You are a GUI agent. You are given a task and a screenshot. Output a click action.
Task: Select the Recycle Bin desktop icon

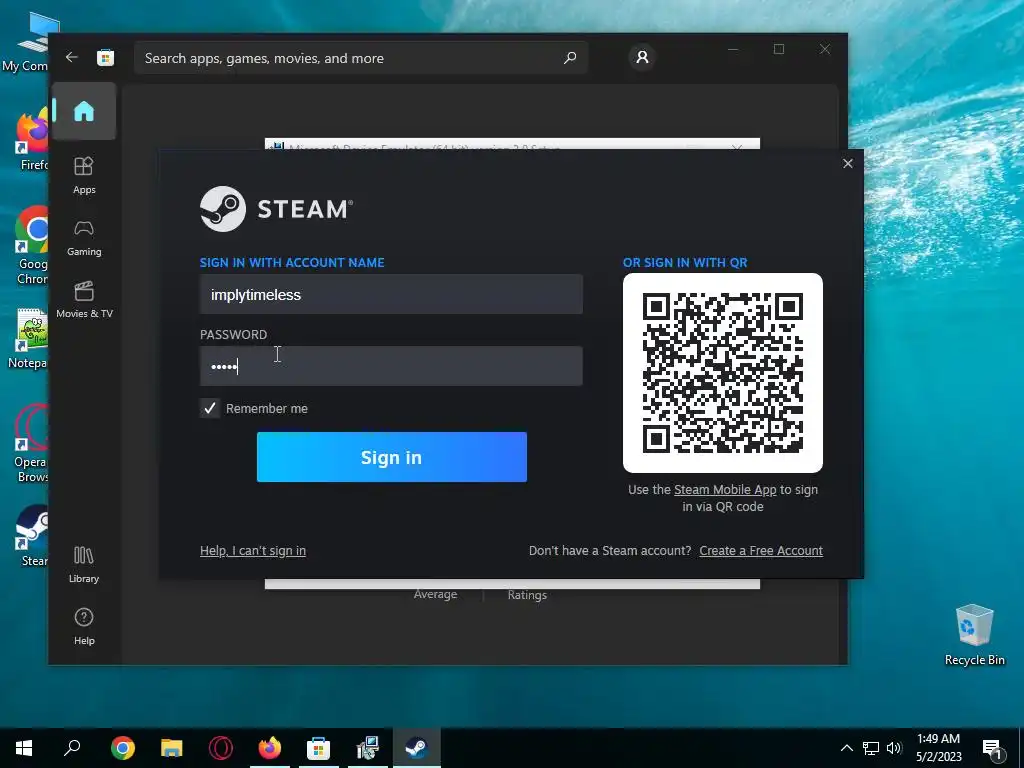[974, 635]
